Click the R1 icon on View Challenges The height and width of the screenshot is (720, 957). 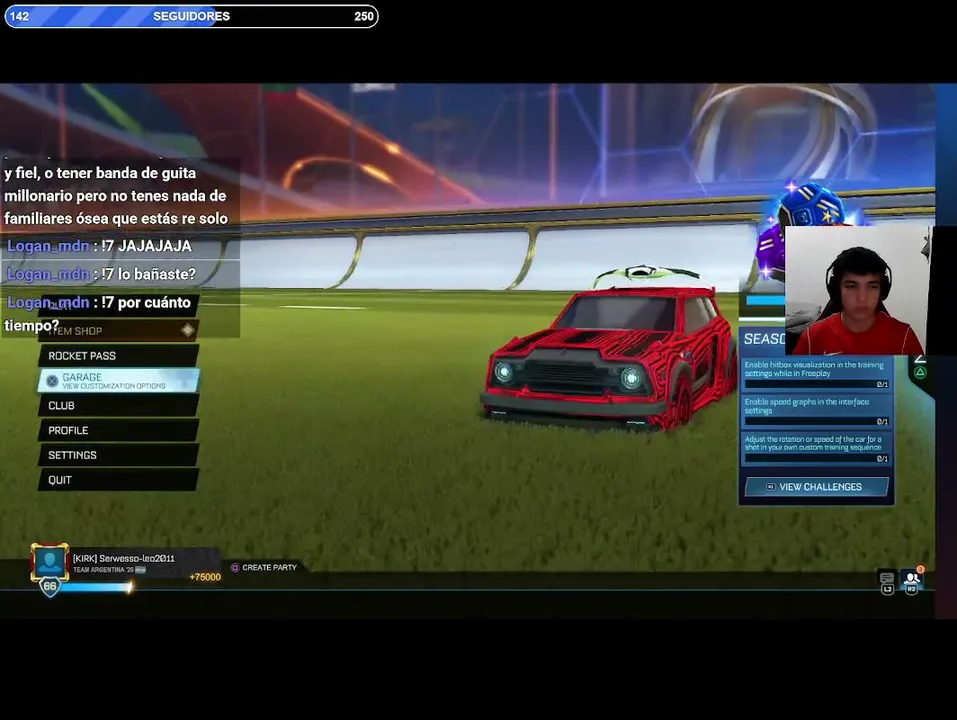pos(770,487)
